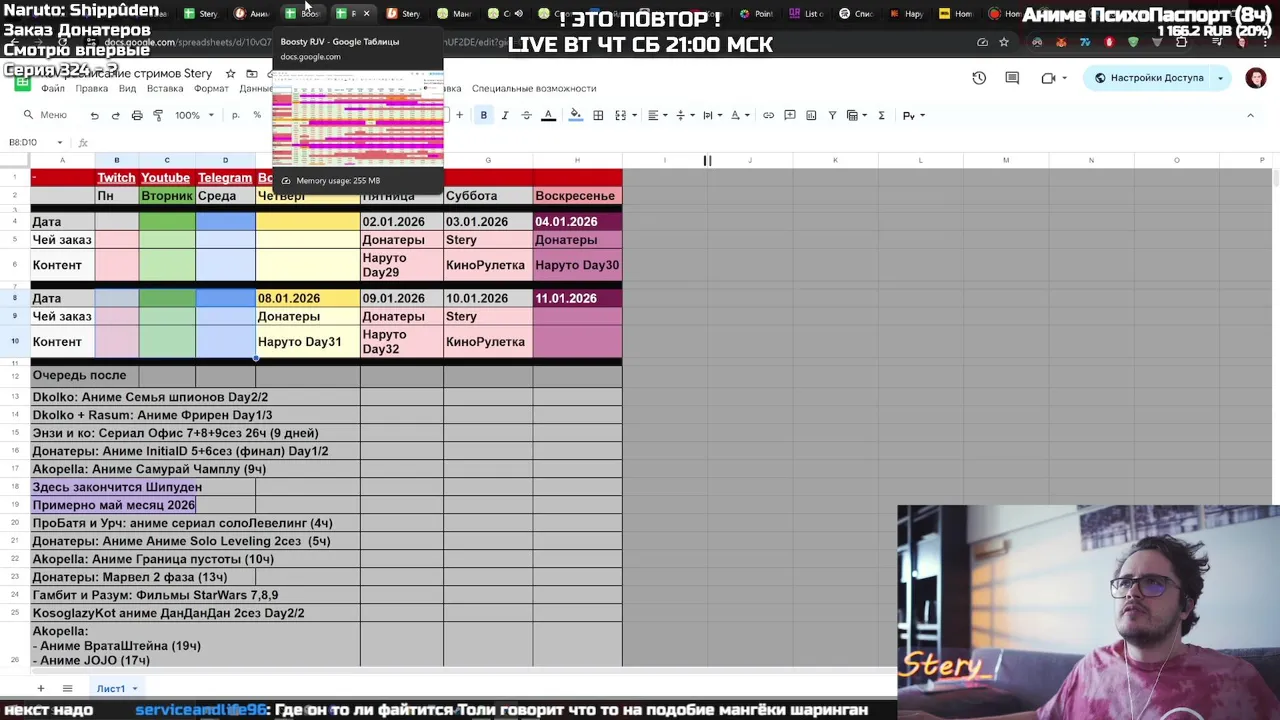Toggle bold formatting
The height and width of the screenshot is (720, 1280).
tap(483, 116)
